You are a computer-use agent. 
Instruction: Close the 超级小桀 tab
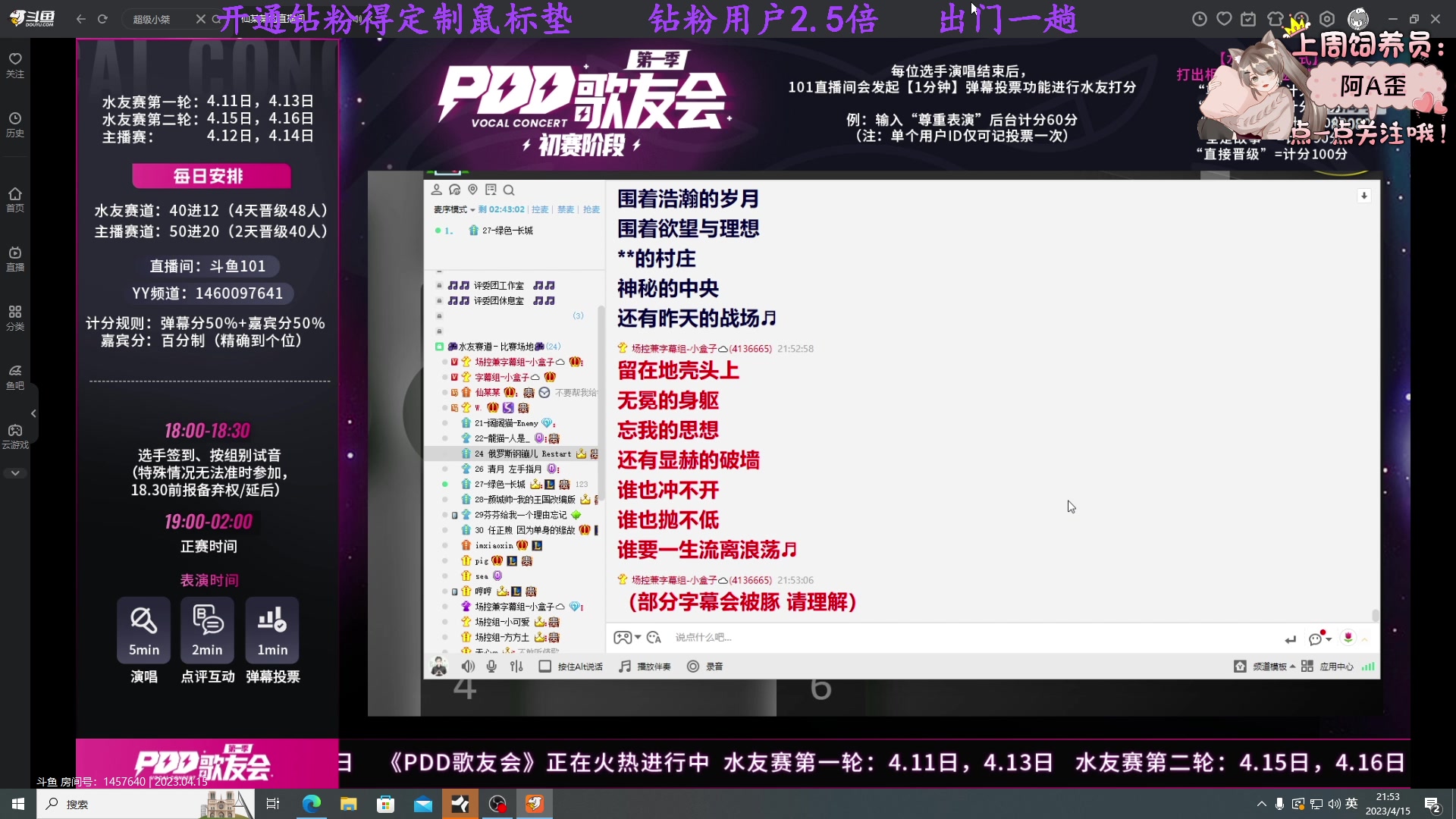[200, 19]
